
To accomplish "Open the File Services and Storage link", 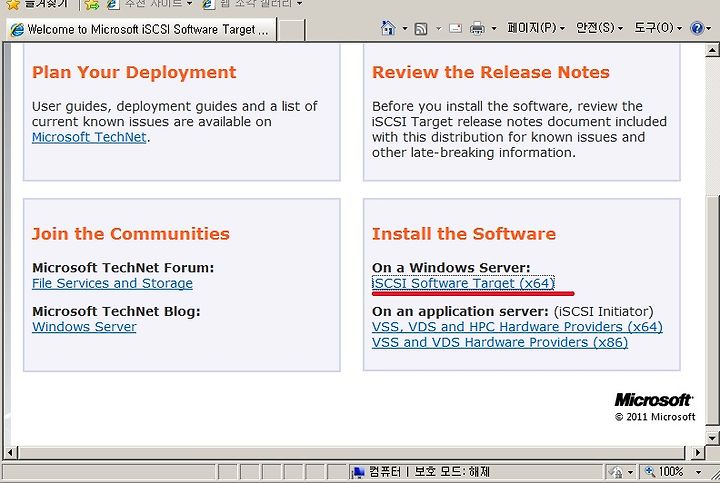I will click(112, 283).
